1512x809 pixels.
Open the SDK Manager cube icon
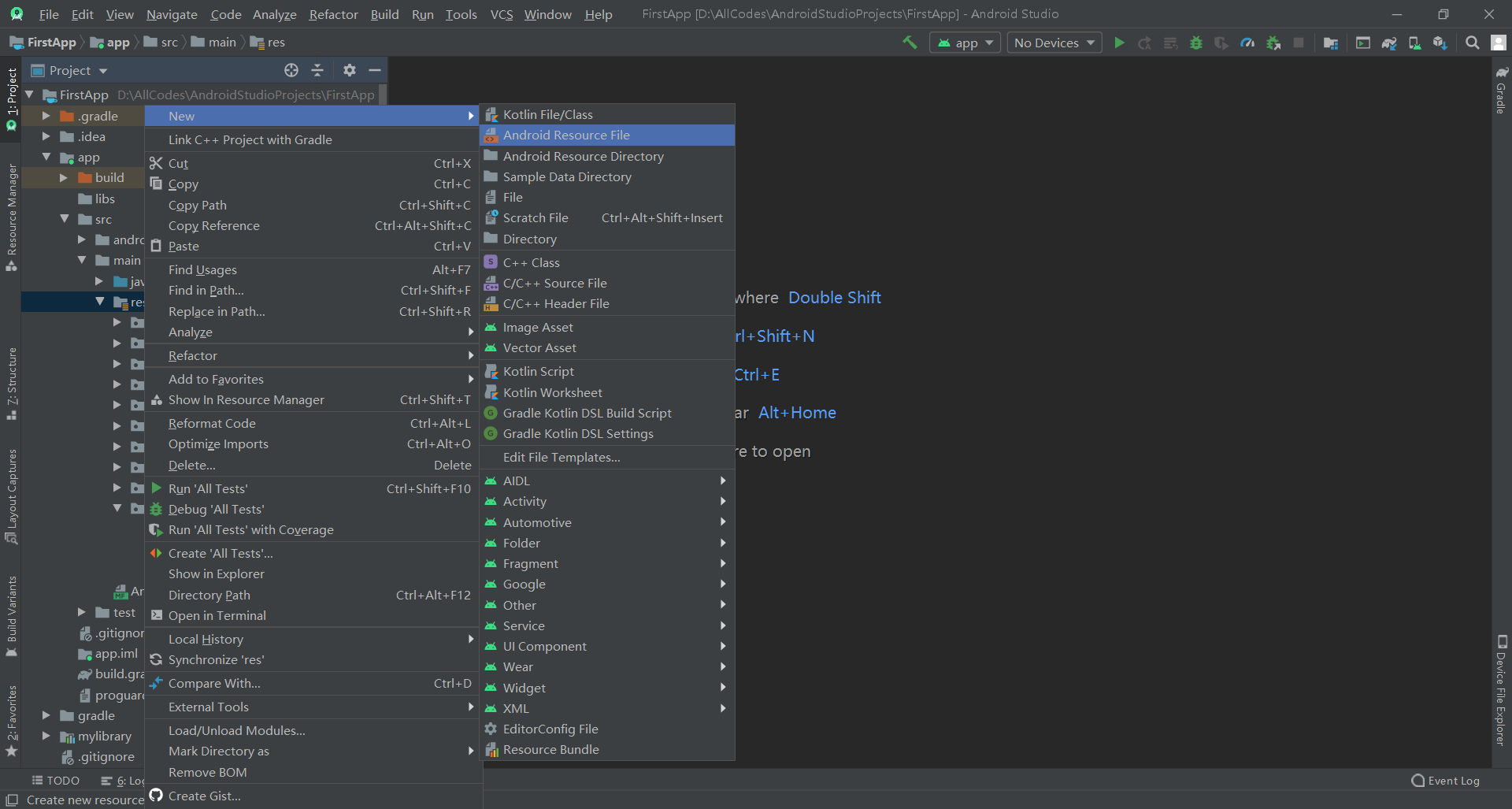(x=1440, y=43)
